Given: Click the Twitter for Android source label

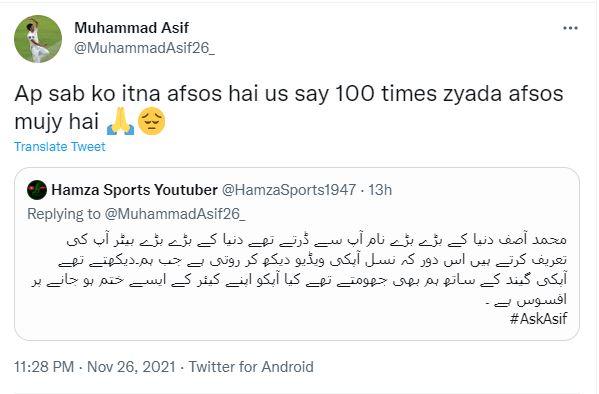Looking at the screenshot, I should [x=251, y=367].
